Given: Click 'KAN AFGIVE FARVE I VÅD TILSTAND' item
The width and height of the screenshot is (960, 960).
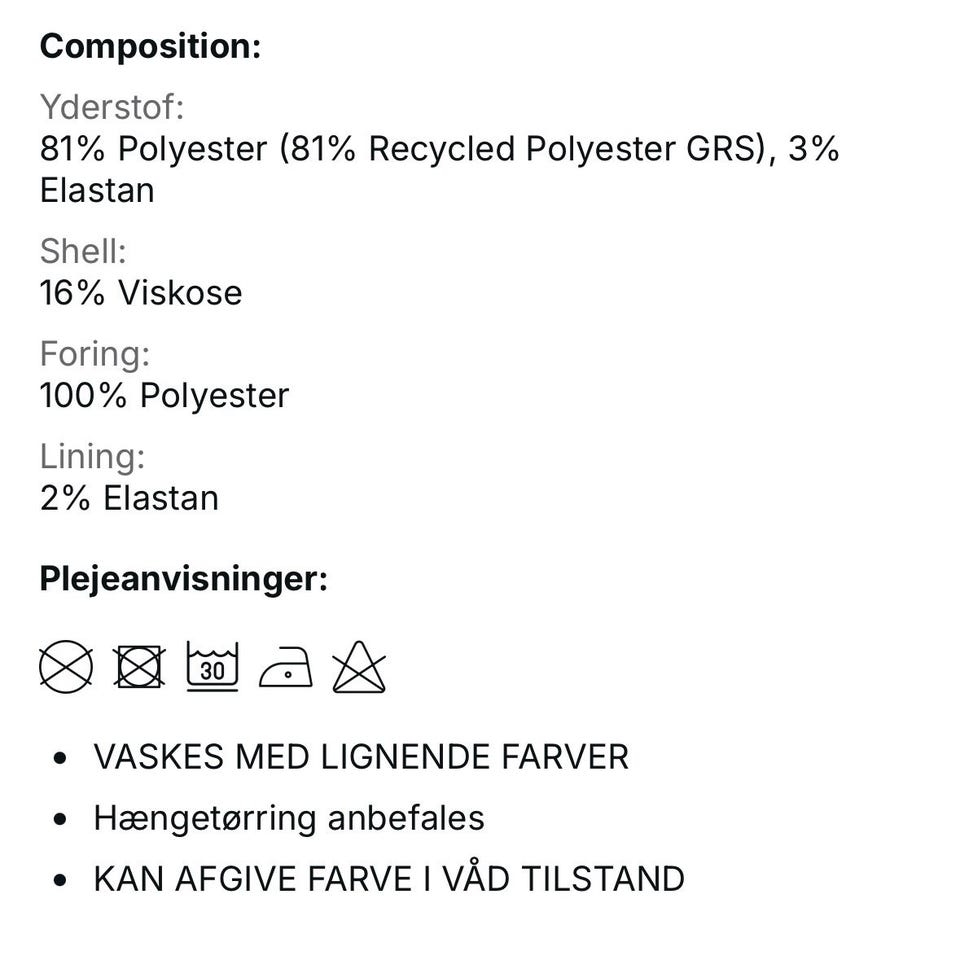Looking at the screenshot, I should pyautogui.click(x=389, y=879).
